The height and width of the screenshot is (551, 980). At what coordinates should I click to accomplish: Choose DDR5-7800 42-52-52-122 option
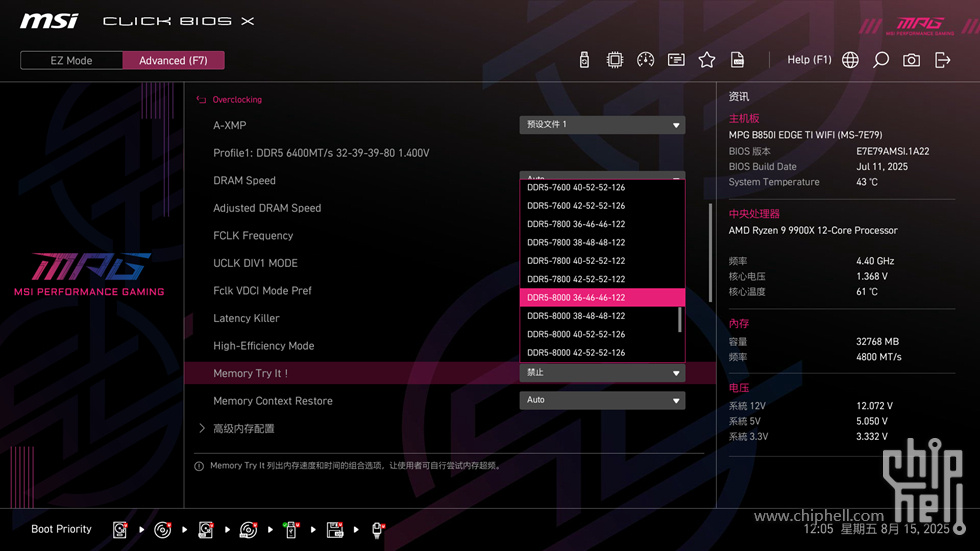[602, 279]
